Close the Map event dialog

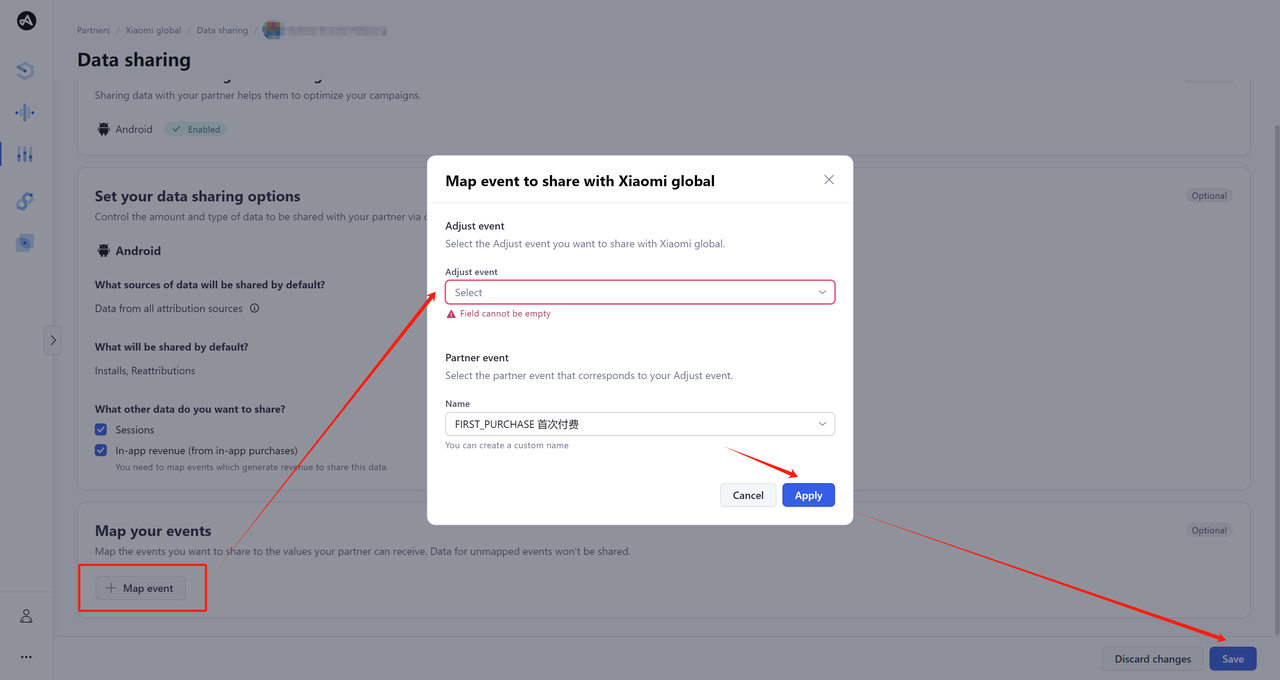pos(828,180)
